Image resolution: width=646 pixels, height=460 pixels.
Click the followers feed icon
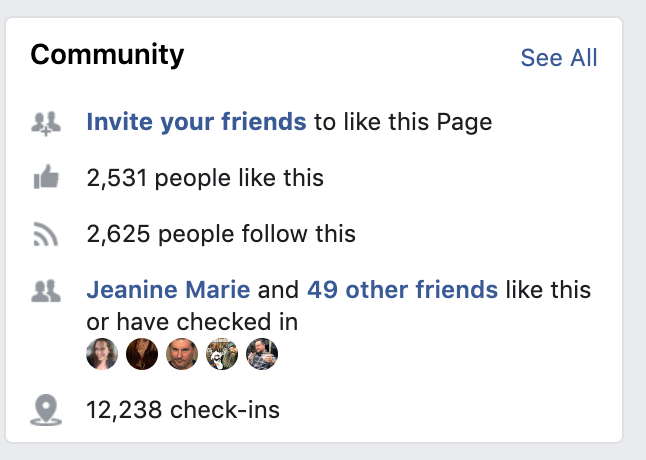tap(45, 234)
